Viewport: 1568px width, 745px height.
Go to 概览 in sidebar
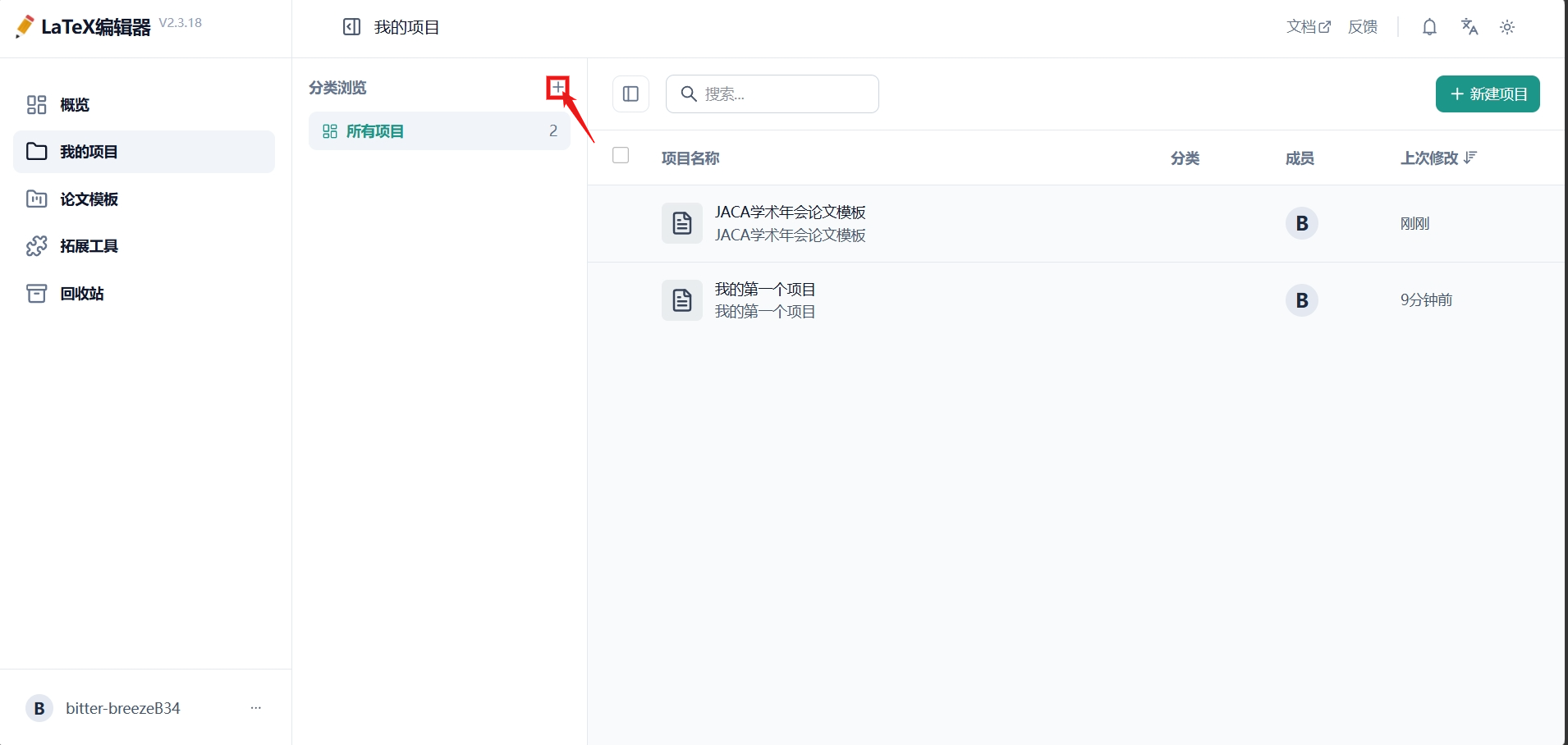144,105
